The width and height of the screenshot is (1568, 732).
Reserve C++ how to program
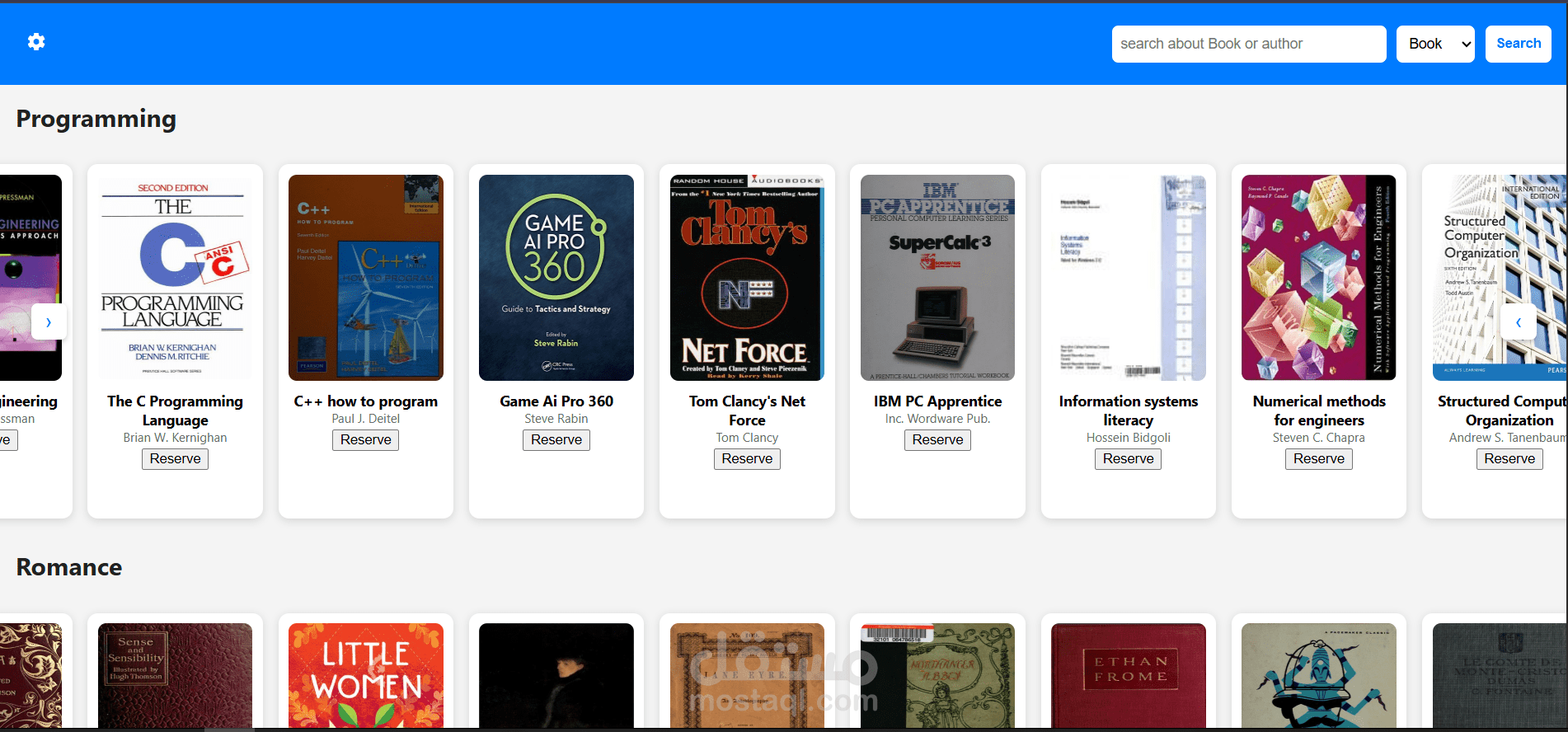366,440
